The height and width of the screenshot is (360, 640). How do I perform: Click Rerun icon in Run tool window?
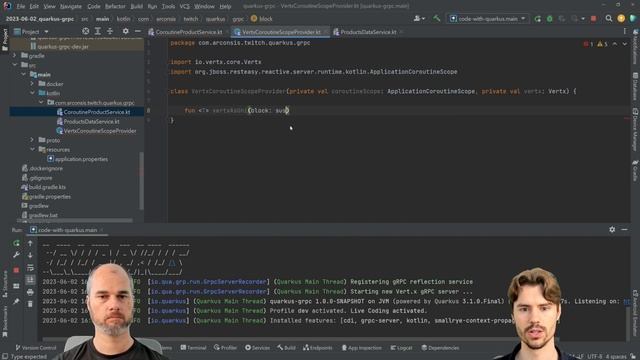(x=16, y=243)
